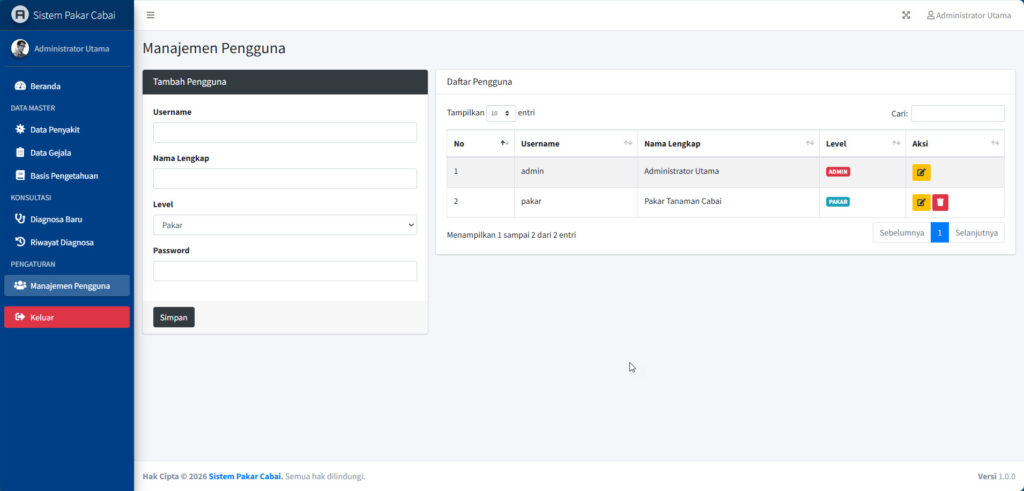Screen dimensions: 1024x491
Task: Click the edit icon for admin user
Action: tap(921, 172)
